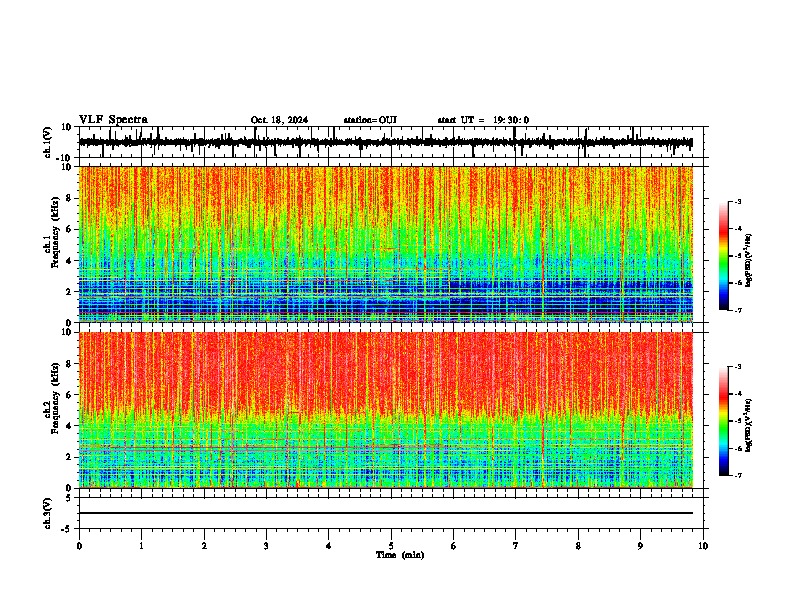
Task: Click the '-3' label on ch.1 color scale
Action: pyautogui.click(x=737, y=201)
